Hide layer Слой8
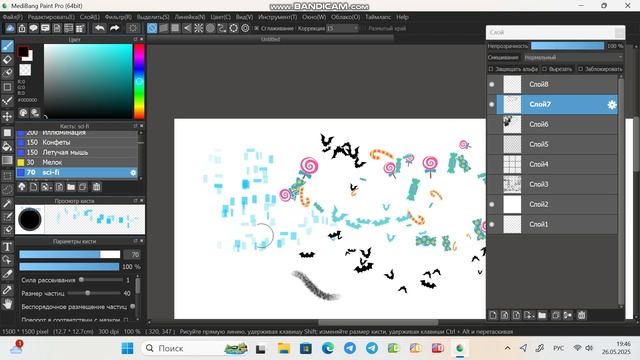The width and height of the screenshot is (640, 360). click(x=492, y=84)
